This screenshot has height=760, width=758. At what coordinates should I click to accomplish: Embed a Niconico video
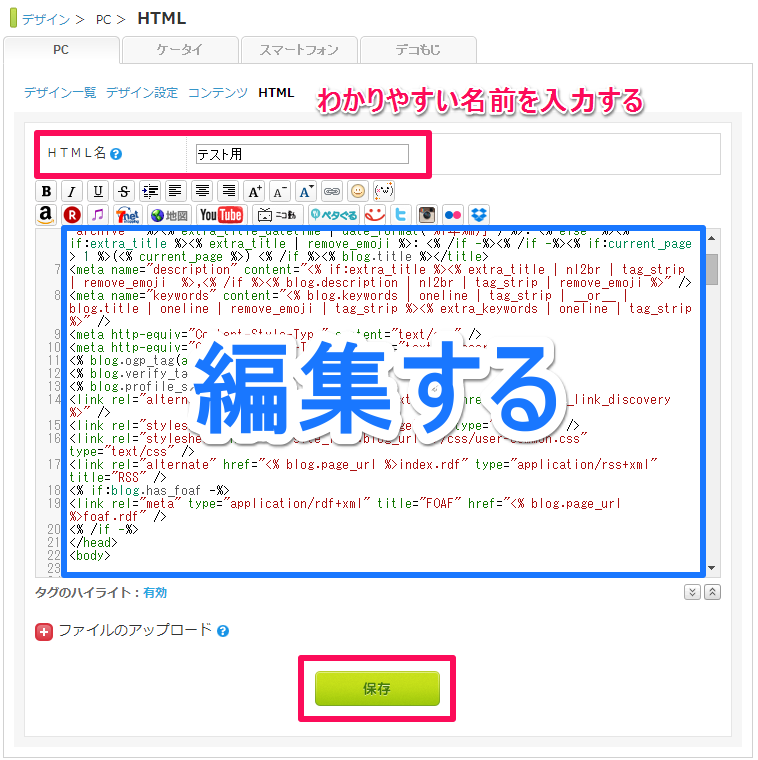(x=278, y=215)
